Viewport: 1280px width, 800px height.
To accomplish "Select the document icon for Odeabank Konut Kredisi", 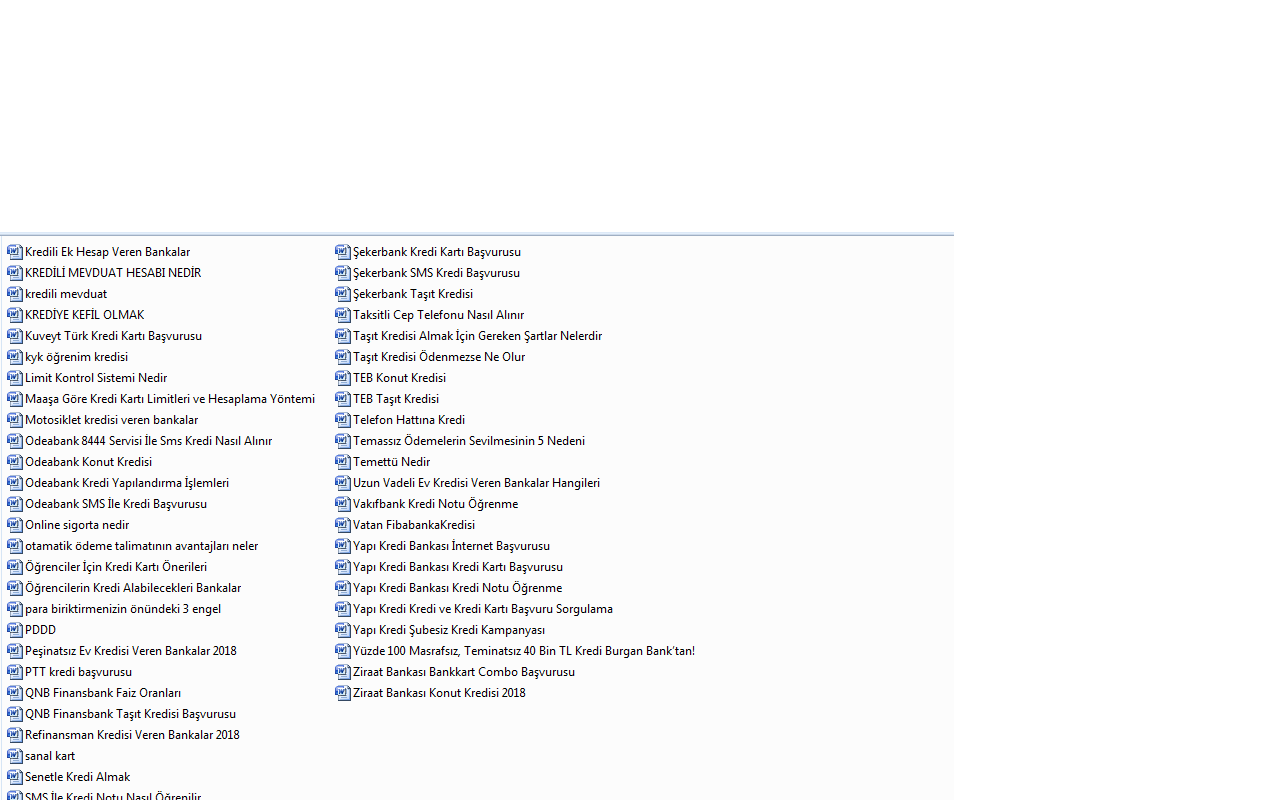I will (x=15, y=462).
